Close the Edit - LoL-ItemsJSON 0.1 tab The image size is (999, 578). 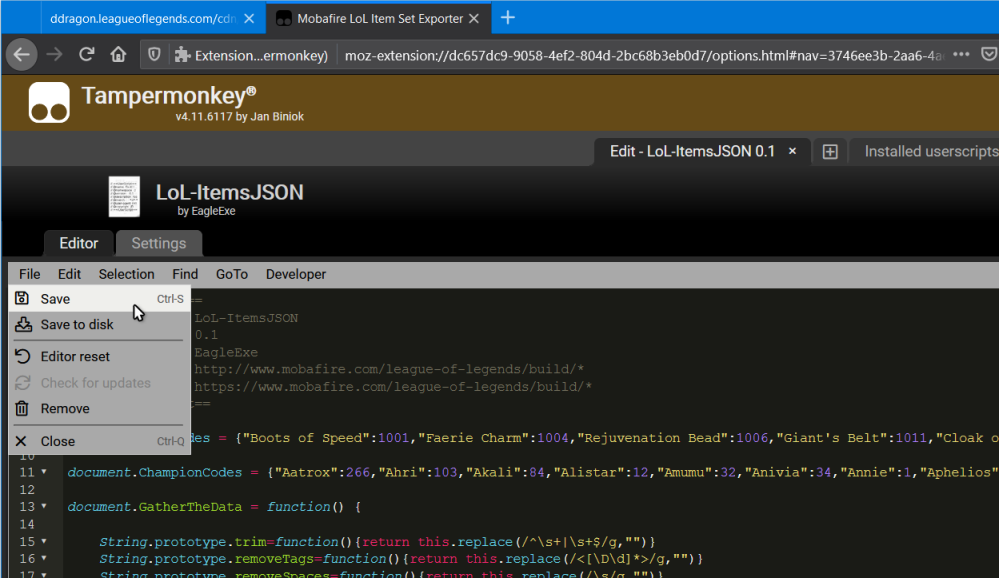coord(793,151)
